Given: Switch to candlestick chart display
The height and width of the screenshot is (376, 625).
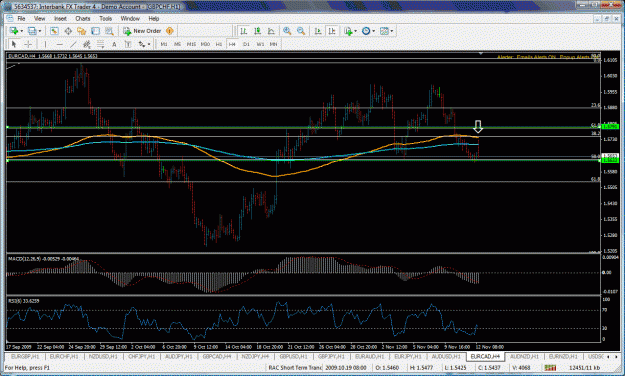Looking at the screenshot, I should (257, 31).
